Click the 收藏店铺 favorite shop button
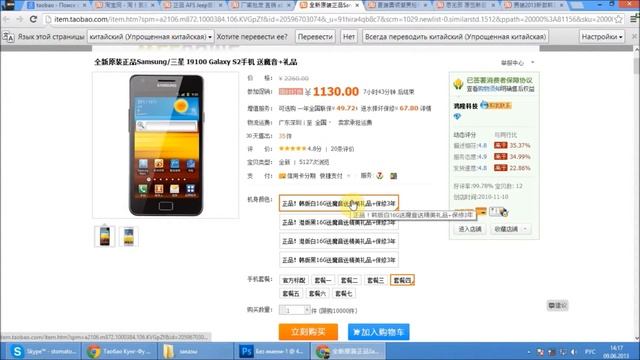640x360 pixels. point(506,229)
